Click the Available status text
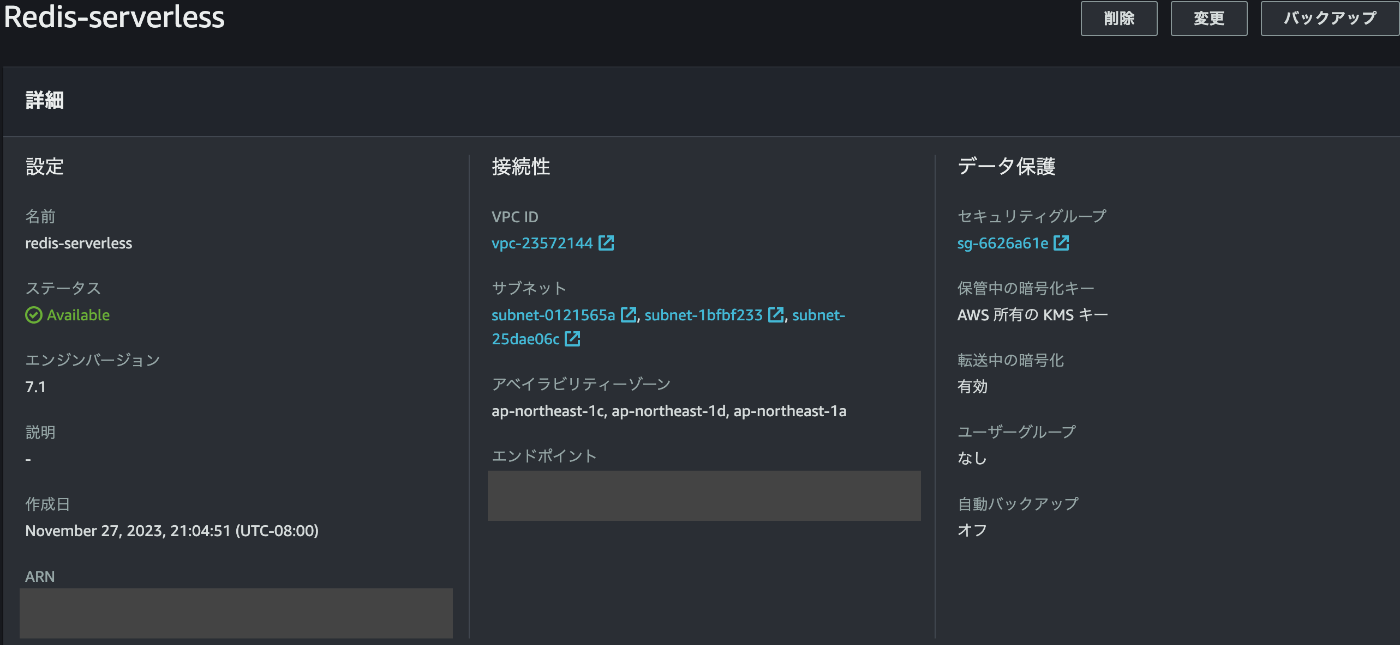 coord(78,315)
